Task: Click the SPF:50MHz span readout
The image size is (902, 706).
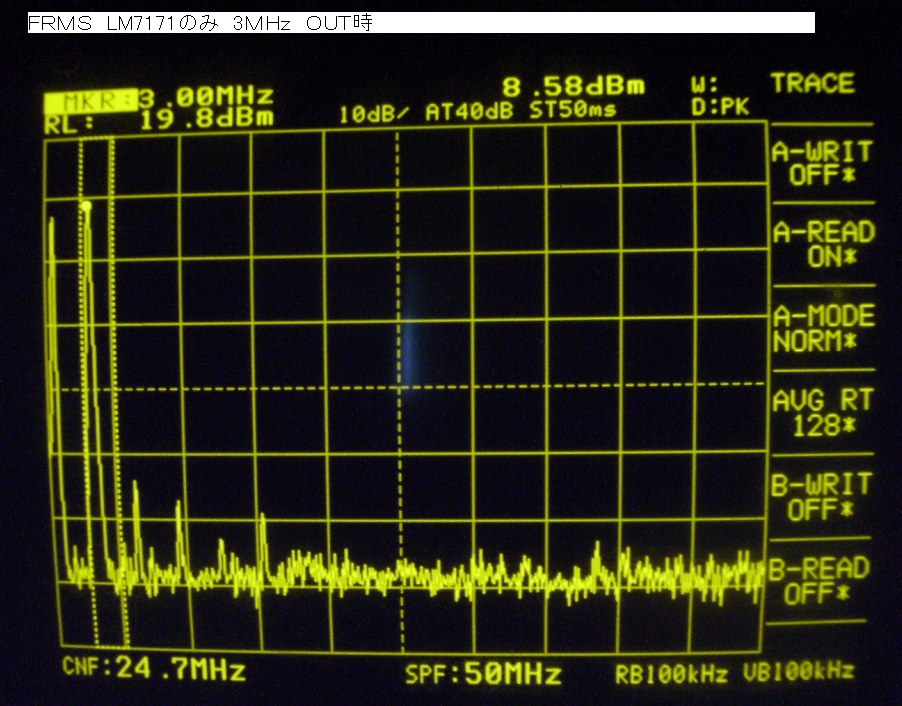Action: pyautogui.click(x=483, y=673)
